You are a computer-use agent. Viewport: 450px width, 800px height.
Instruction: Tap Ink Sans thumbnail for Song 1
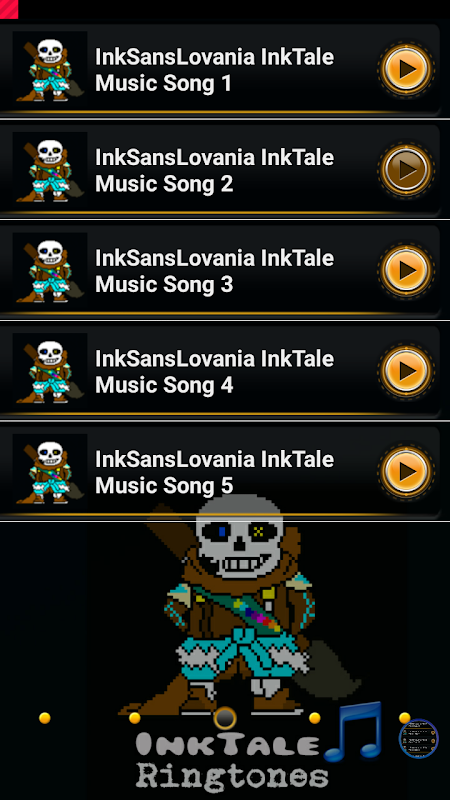[49, 69]
